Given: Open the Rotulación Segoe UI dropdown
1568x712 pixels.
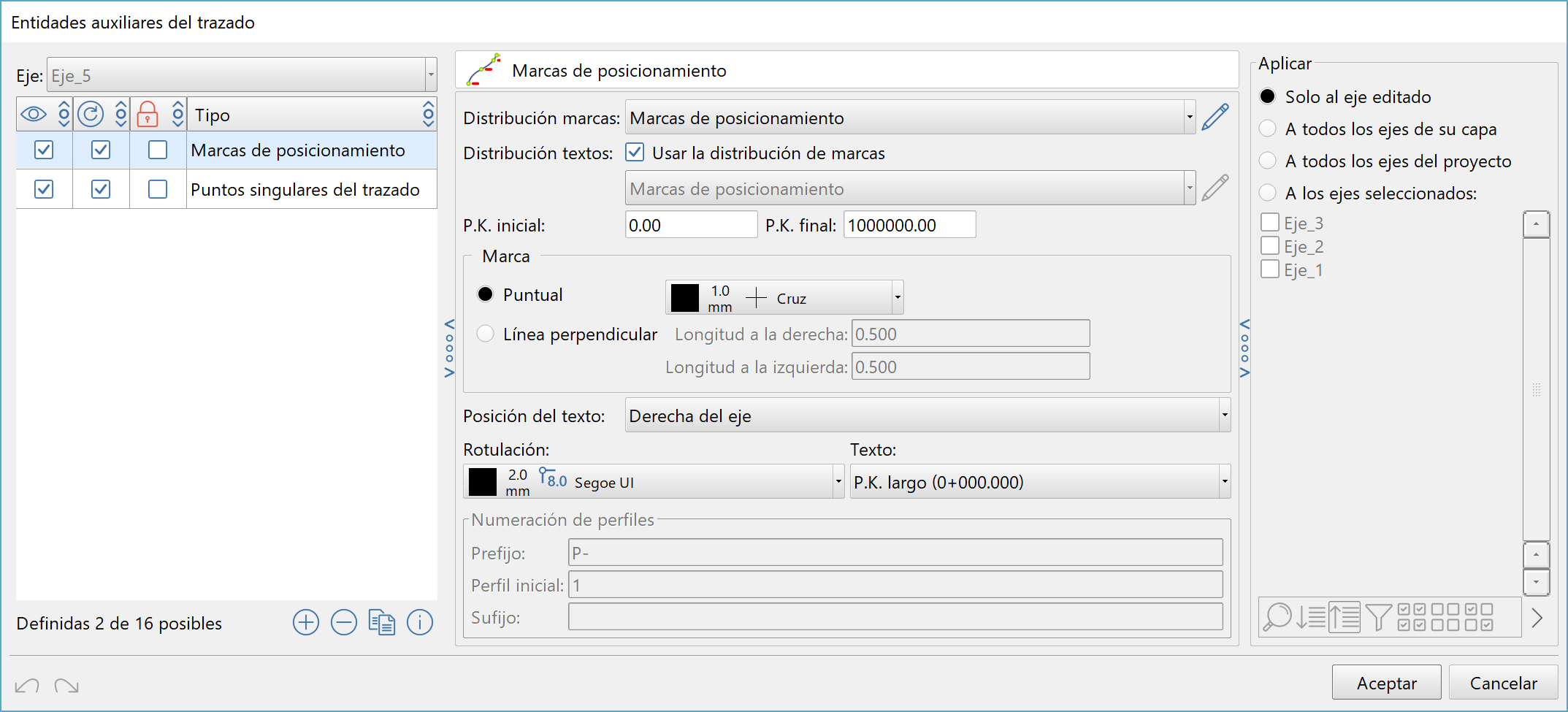Looking at the screenshot, I should [x=654, y=482].
